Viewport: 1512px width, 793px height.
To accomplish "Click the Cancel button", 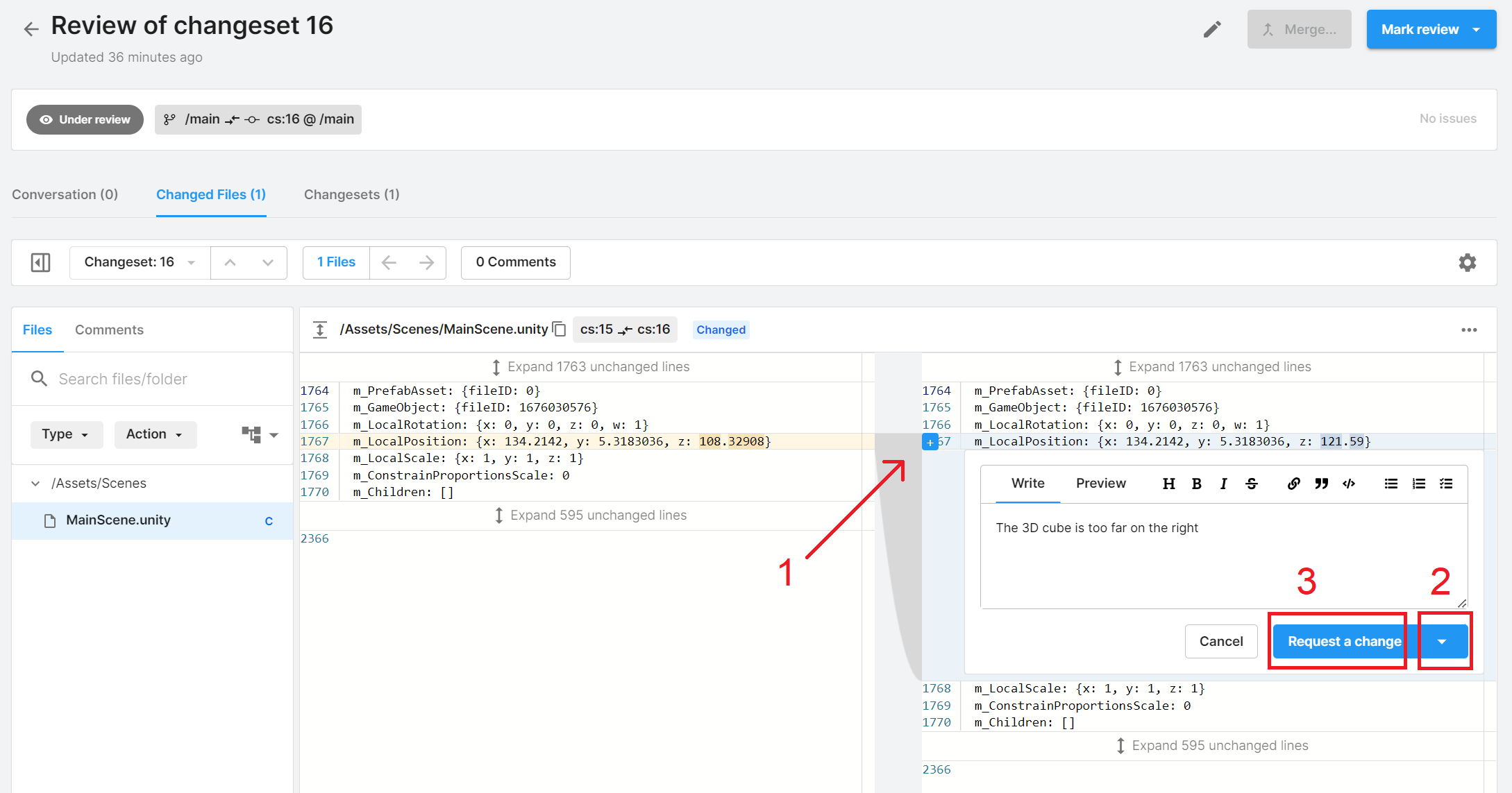I will (1220, 642).
